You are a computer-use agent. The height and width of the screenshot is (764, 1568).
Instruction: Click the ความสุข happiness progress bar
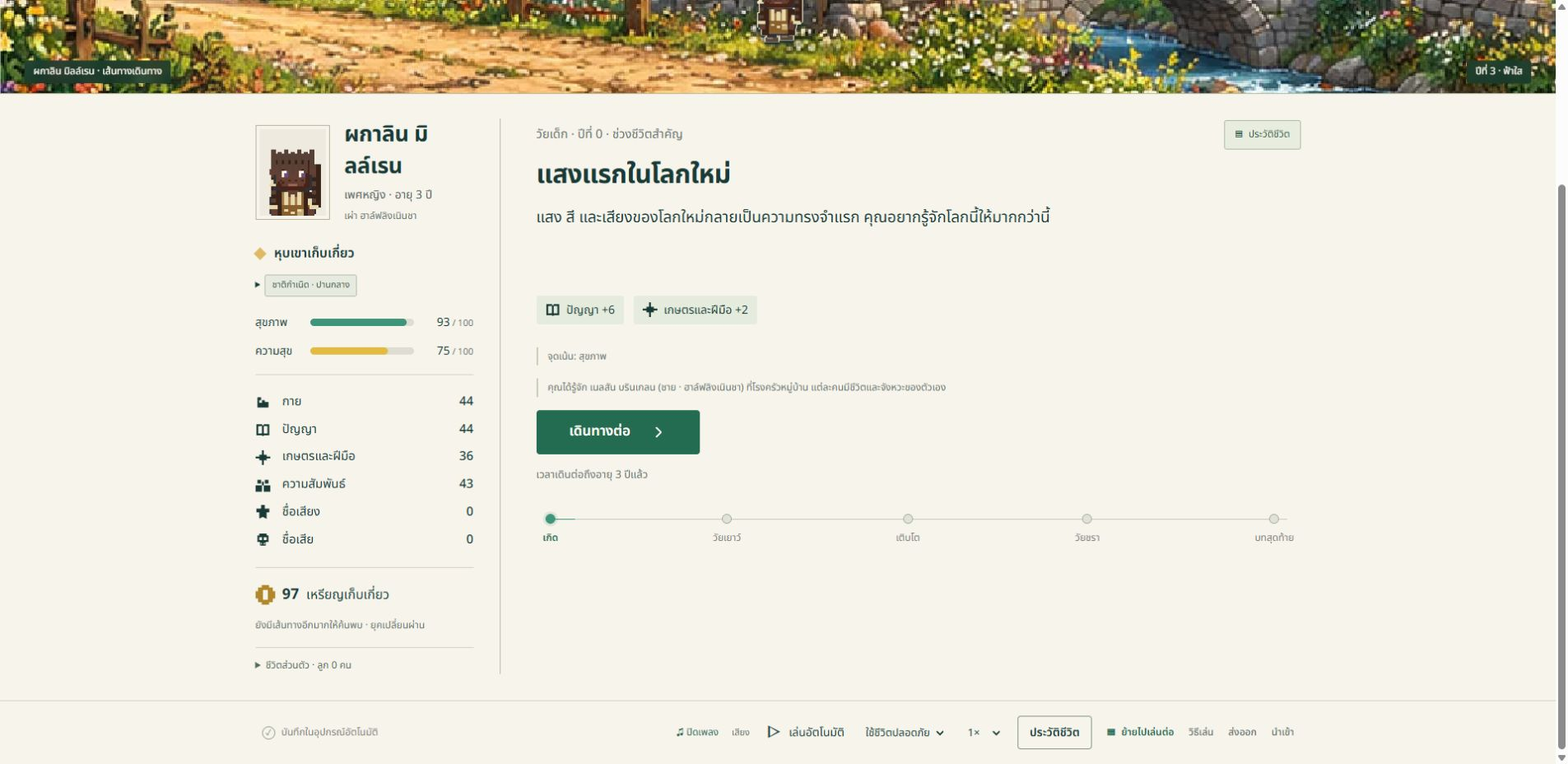pos(362,351)
